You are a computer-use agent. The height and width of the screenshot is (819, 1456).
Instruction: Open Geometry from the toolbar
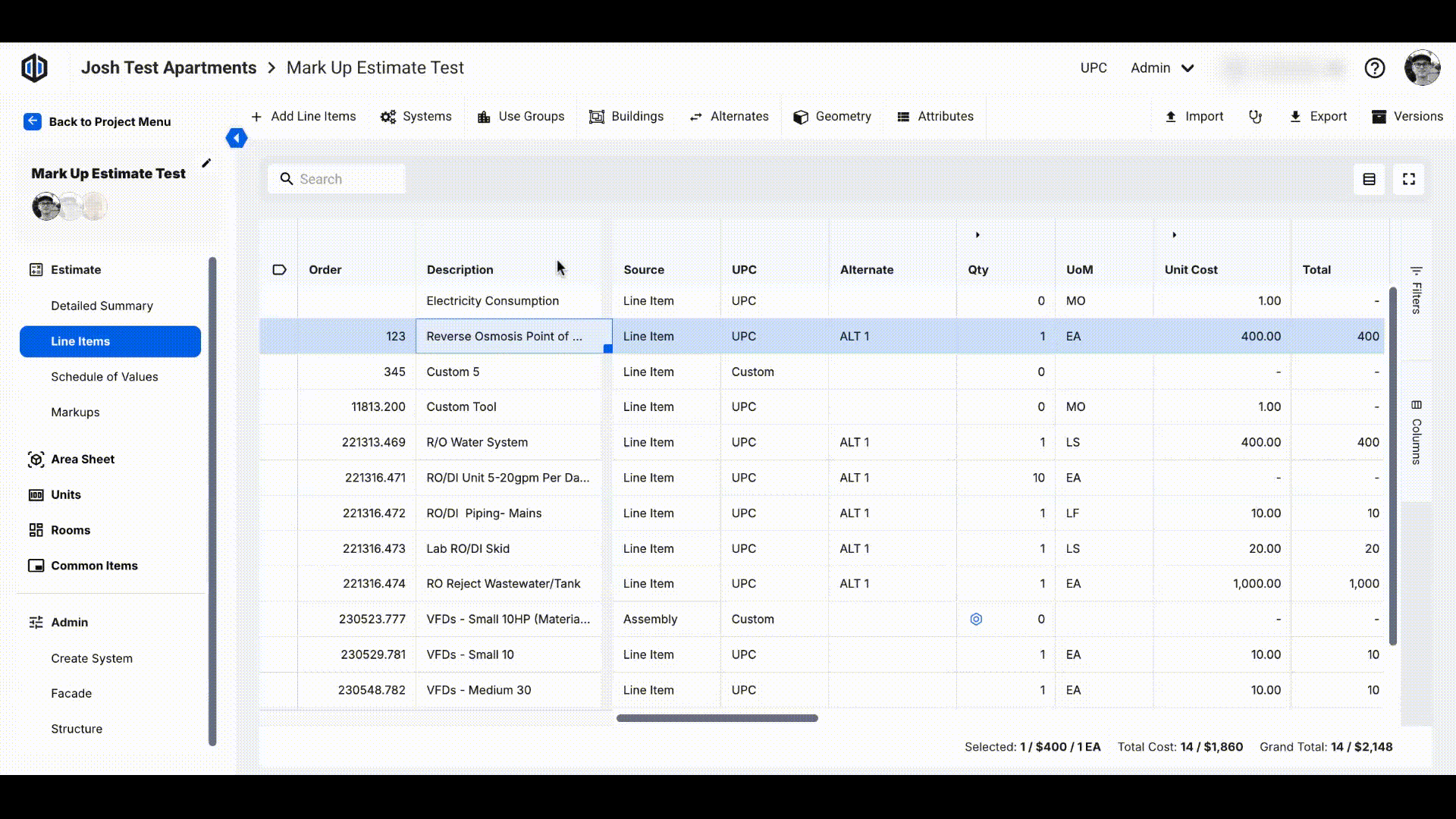click(832, 117)
